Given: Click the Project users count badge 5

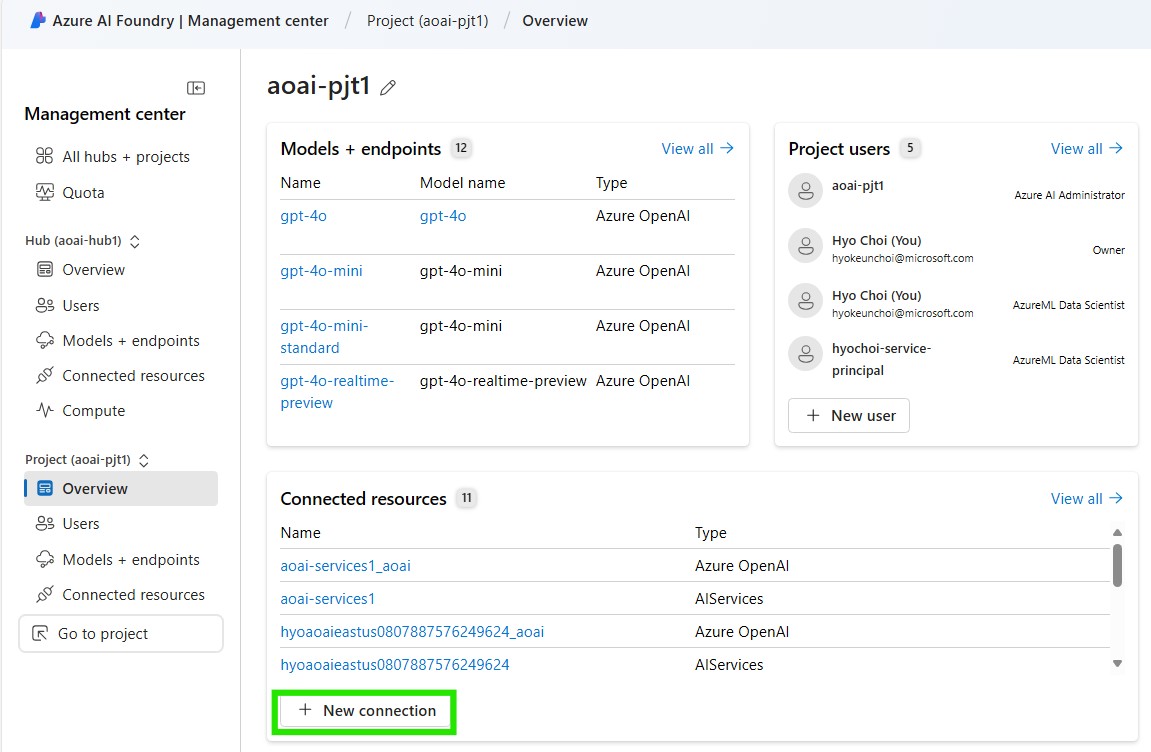Looking at the screenshot, I should tap(910, 148).
